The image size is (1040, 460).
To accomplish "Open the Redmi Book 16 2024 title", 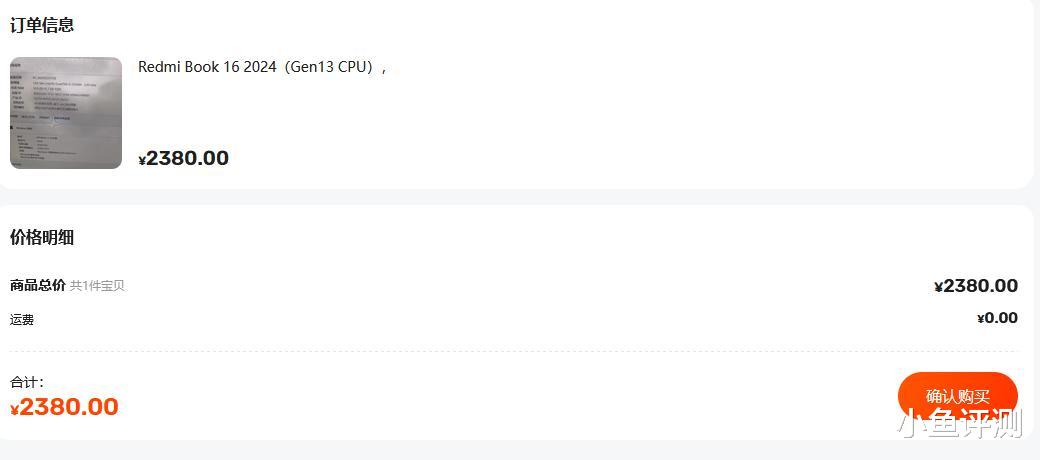I will tap(207, 67).
